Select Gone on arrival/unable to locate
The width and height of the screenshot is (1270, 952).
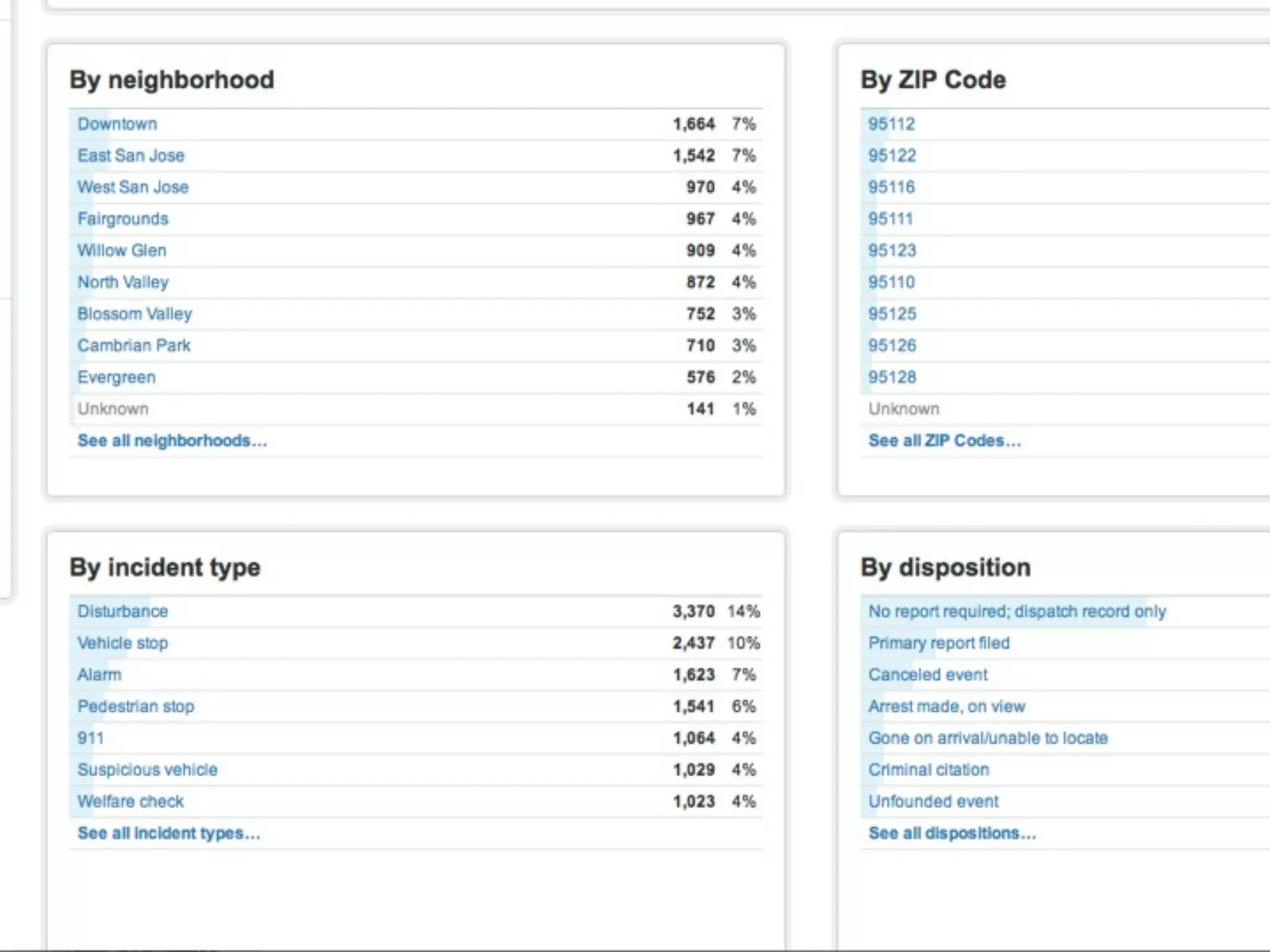(987, 738)
